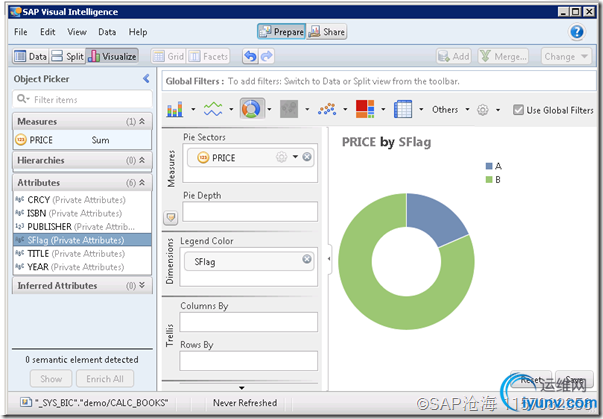Select the donut pie chart icon
This screenshot has width=603, height=419.
[x=251, y=110]
